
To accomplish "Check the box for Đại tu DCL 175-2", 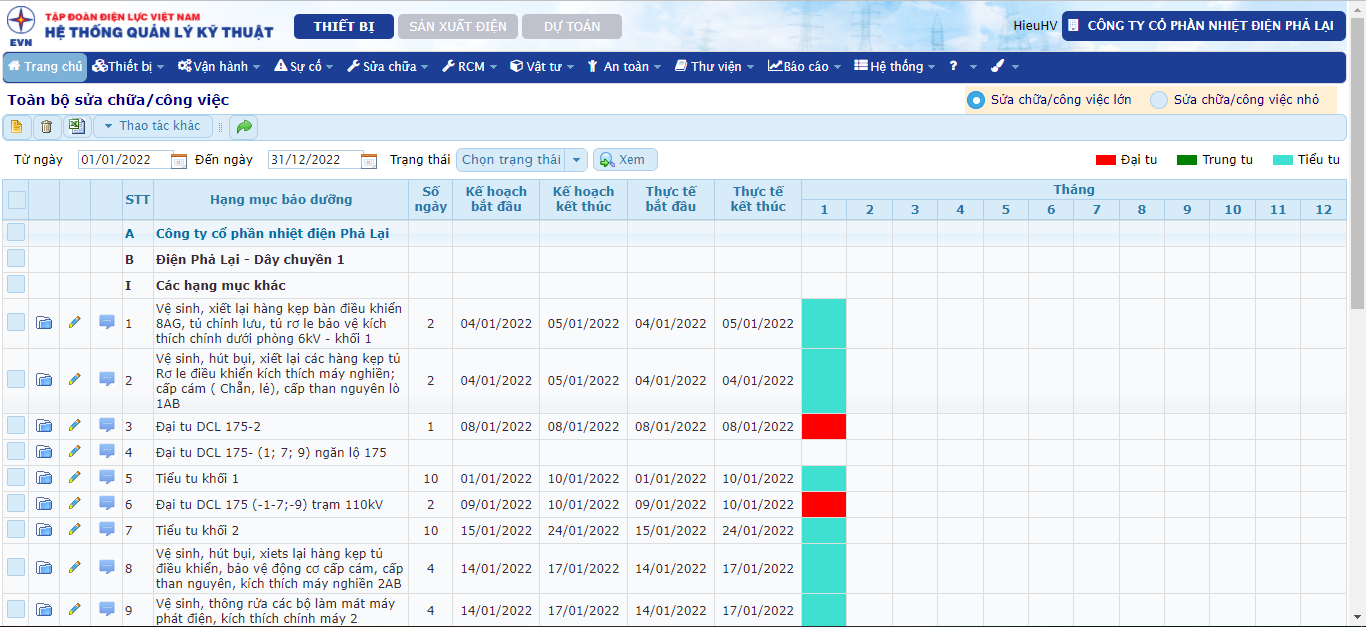I will pyautogui.click(x=16, y=425).
